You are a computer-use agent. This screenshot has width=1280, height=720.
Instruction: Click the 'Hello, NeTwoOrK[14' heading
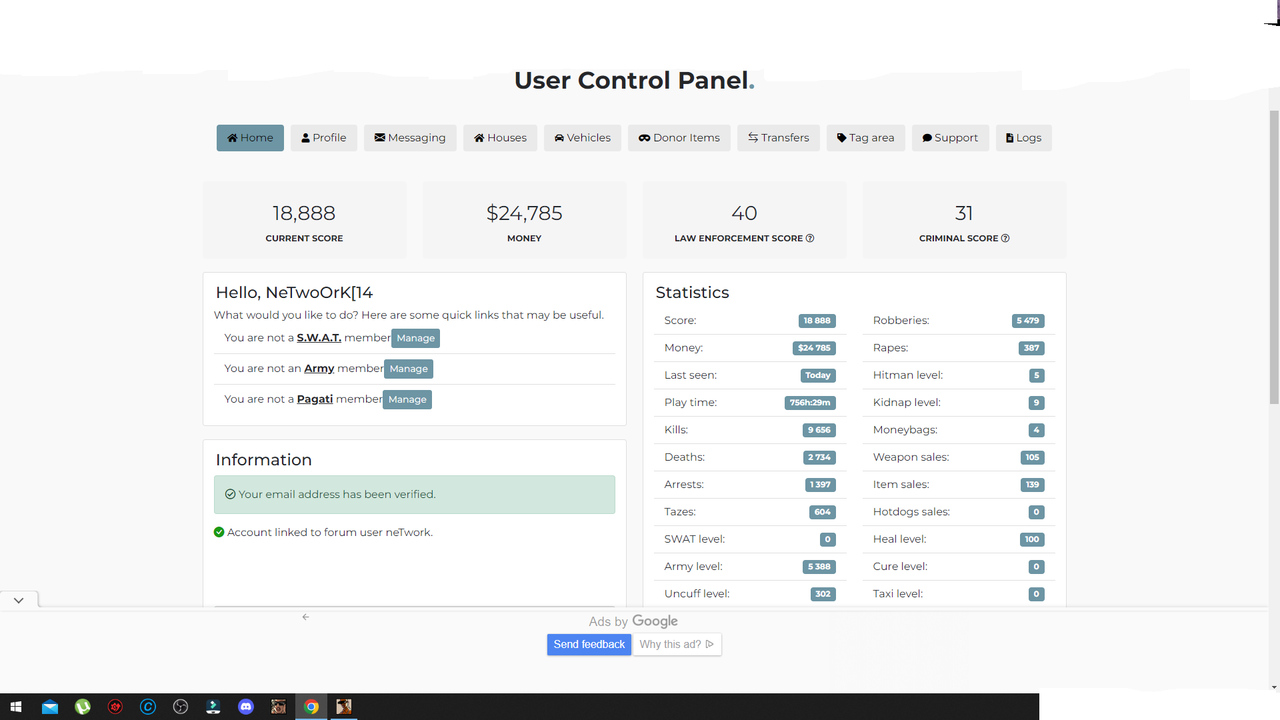pos(294,293)
